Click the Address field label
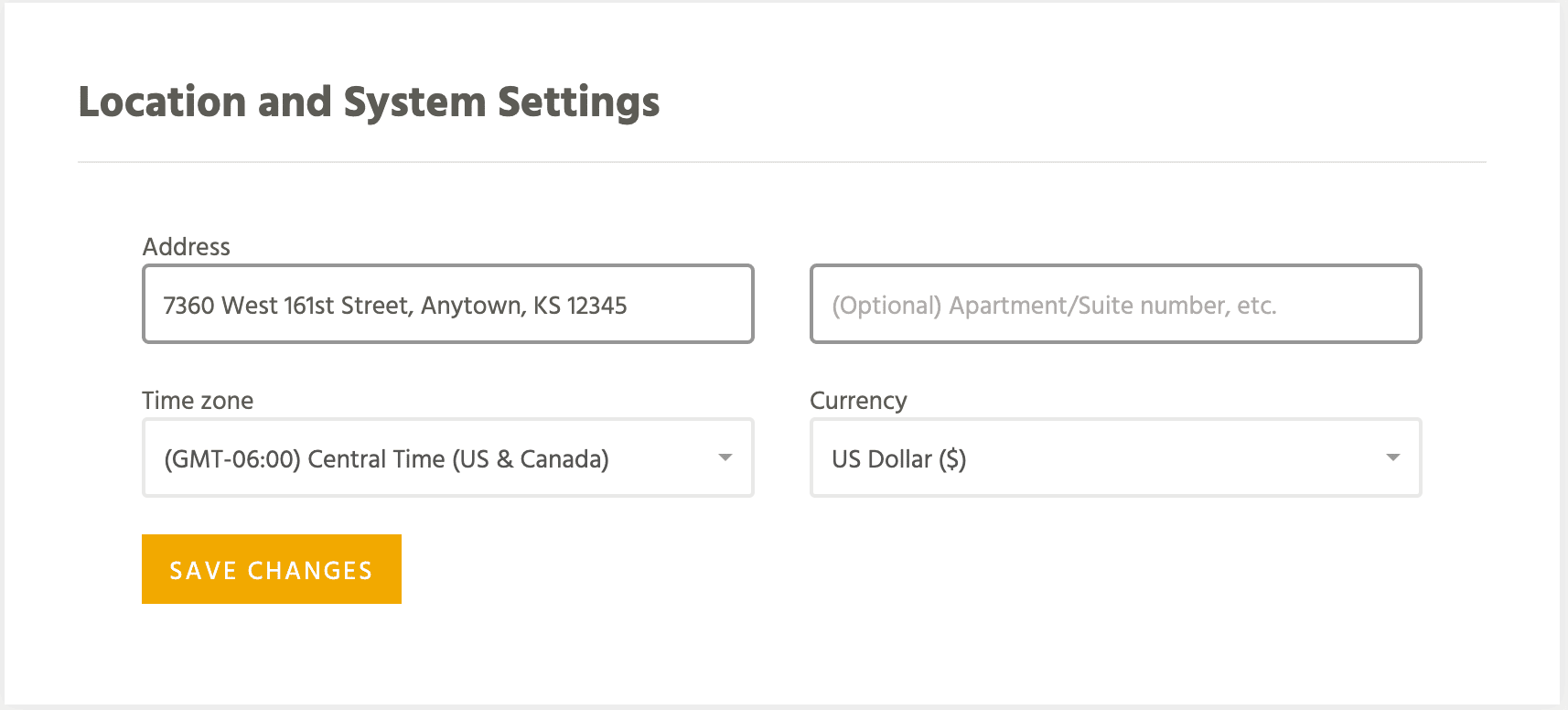This screenshot has width=1568, height=710. [187, 247]
